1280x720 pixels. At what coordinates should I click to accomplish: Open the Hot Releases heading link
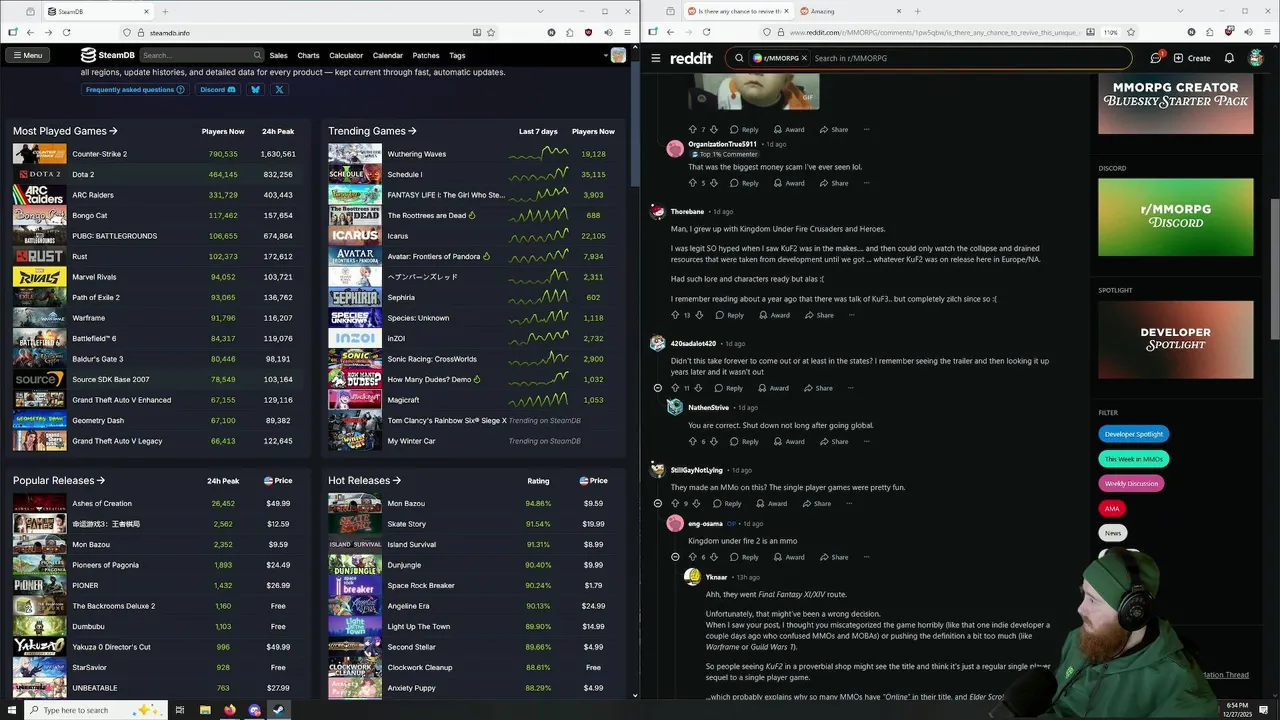point(364,480)
